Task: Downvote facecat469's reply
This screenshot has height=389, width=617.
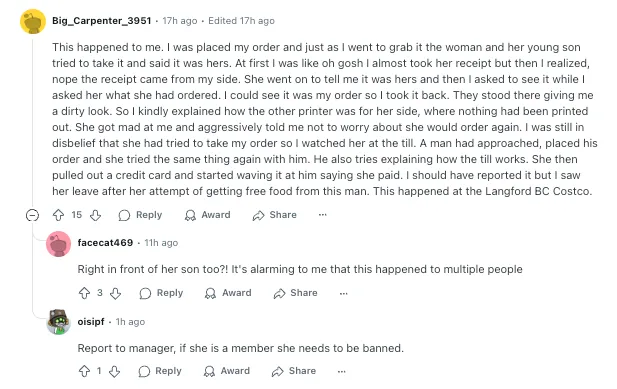Action: click(x=115, y=293)
